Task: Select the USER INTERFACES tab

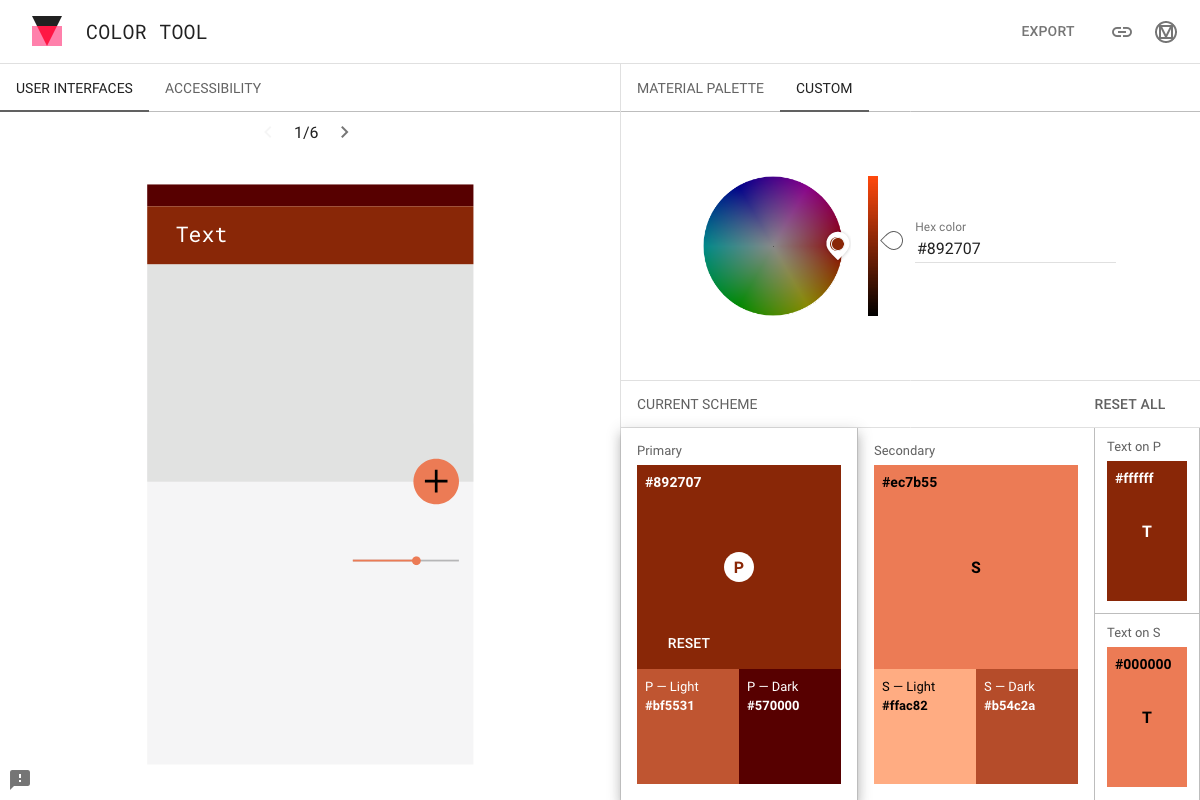Action: pos(74,88)
